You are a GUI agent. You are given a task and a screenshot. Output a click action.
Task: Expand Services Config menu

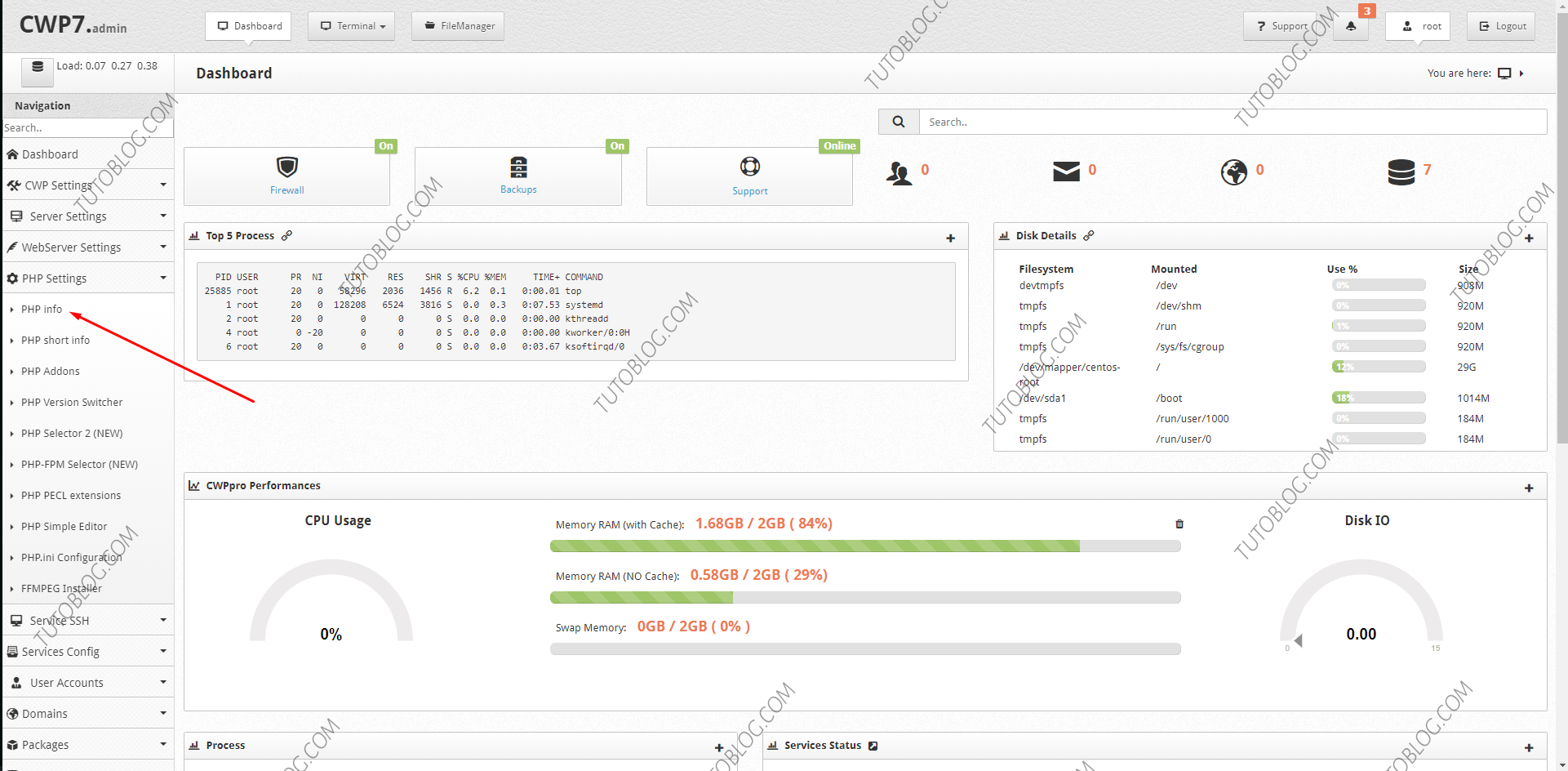(x=87, y=652)
